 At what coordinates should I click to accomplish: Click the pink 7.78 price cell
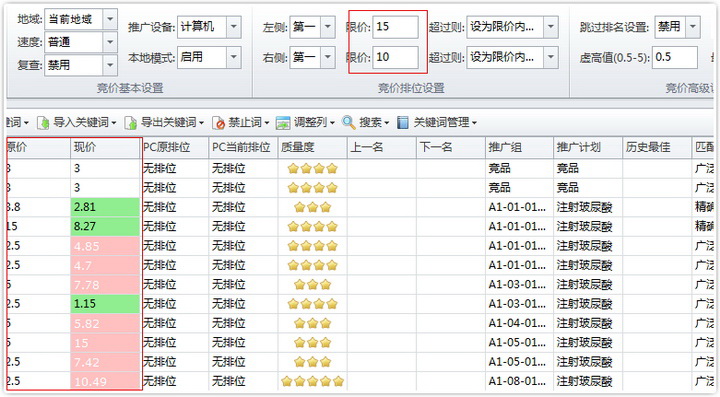[105, 285]
